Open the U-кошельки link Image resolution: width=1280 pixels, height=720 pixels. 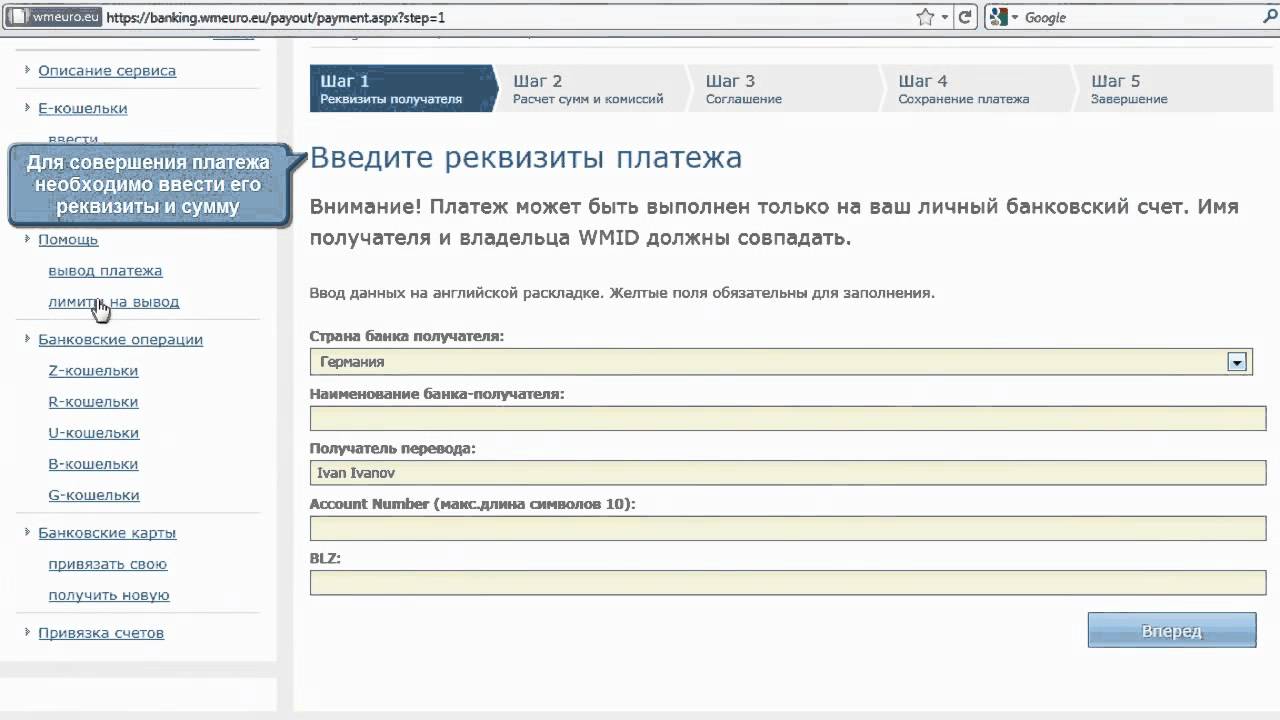(93, 433)
